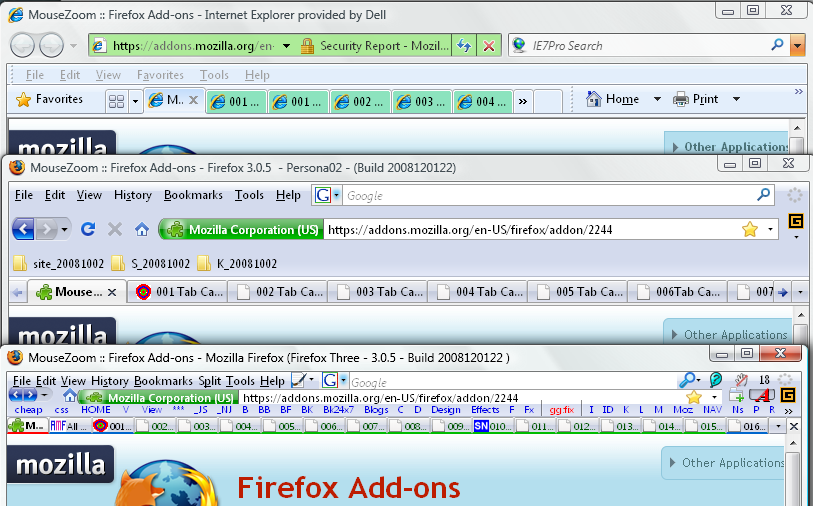
Task: Expand bookmarks toolbar chevron in Firefox Three window
Action: click(x=789, y=410)
